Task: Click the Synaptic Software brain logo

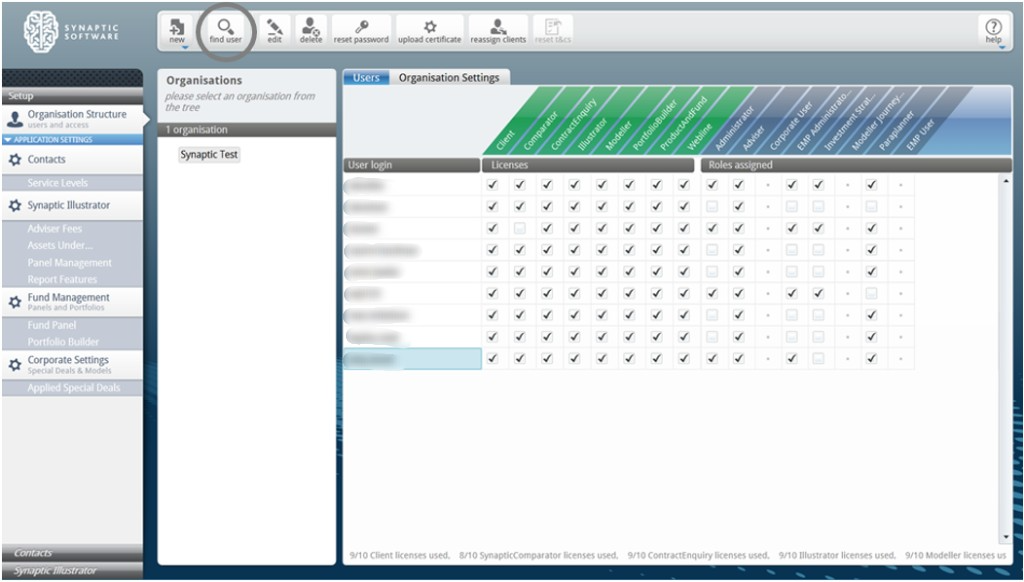Action: pos(41,31)
